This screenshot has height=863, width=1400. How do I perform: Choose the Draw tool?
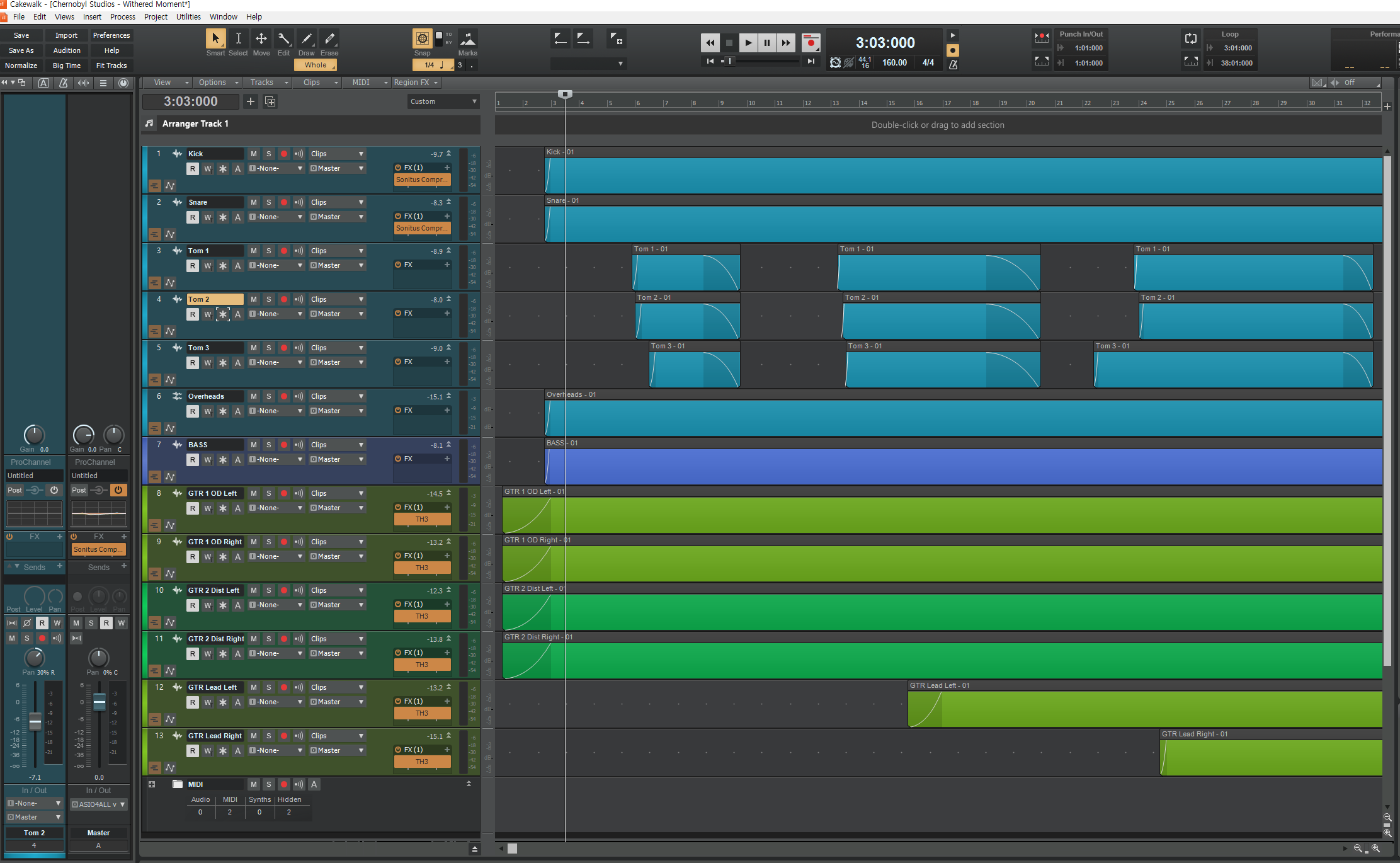[307, 39]
